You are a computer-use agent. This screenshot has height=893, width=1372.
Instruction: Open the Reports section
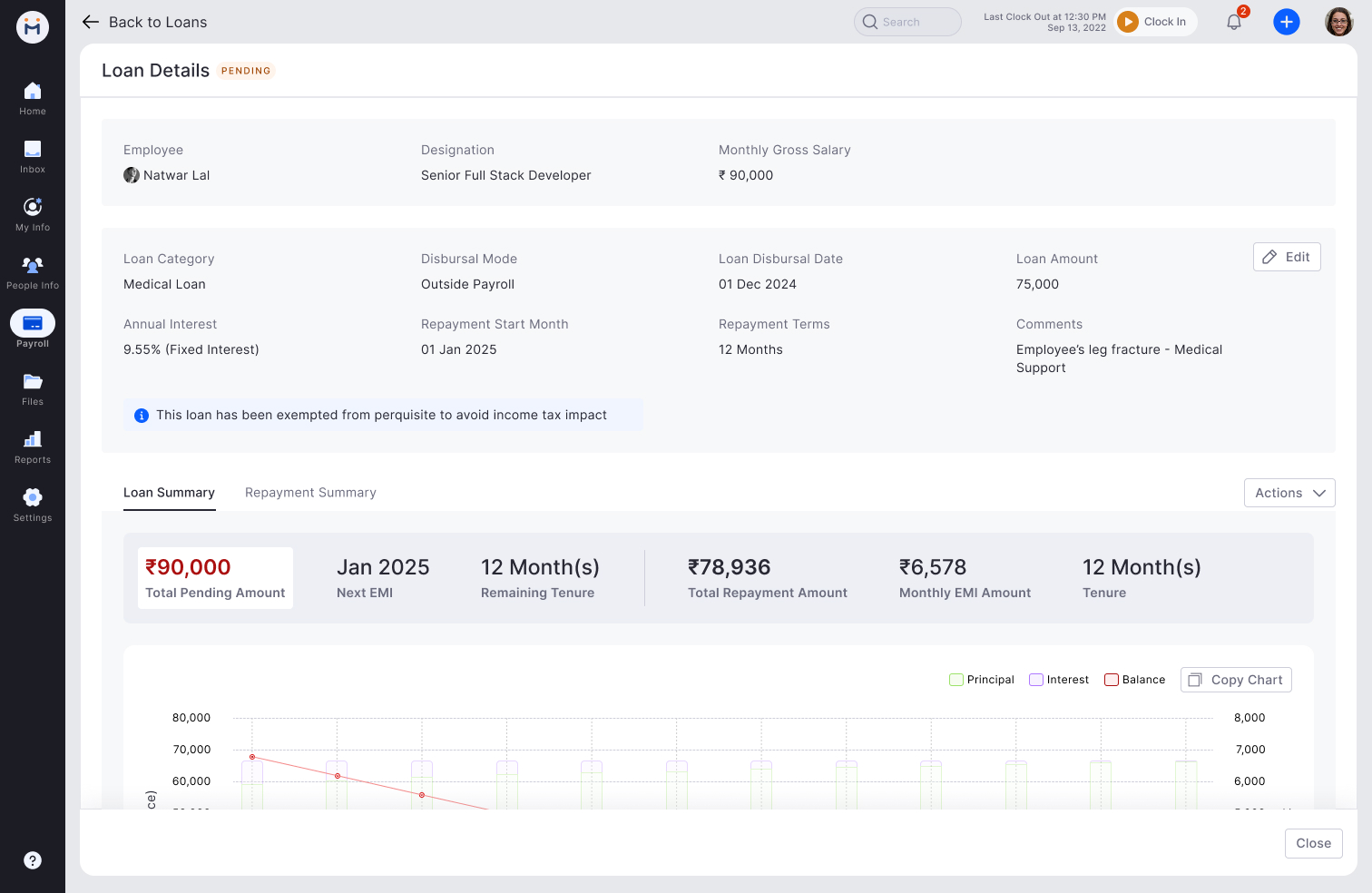tap(33, 445)
